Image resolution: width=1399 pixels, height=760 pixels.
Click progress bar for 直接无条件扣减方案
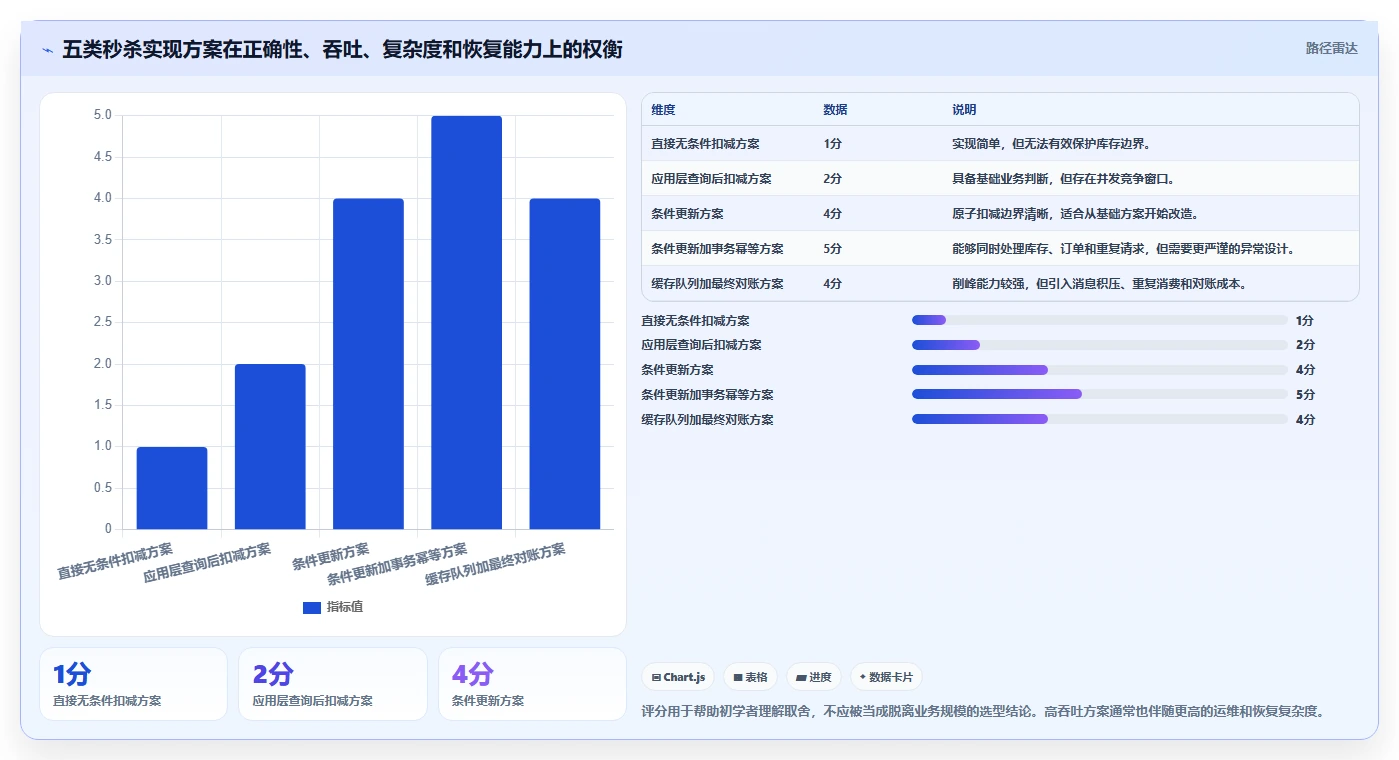pos(1100,320)
